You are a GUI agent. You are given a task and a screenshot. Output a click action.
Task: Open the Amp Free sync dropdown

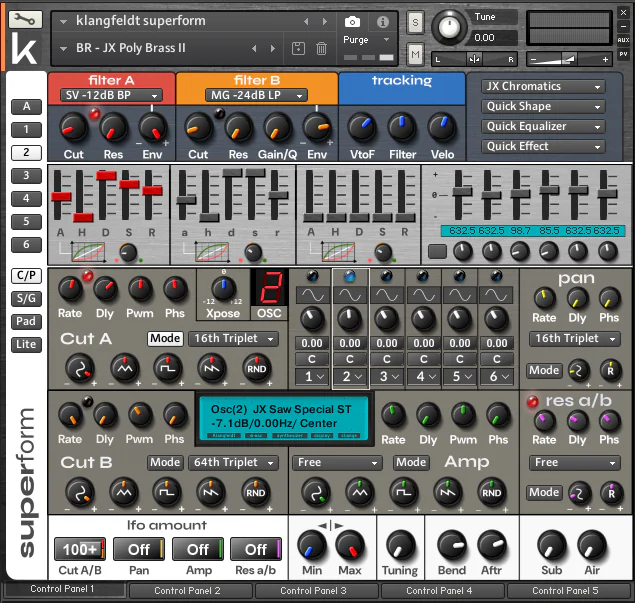point(337,462)
